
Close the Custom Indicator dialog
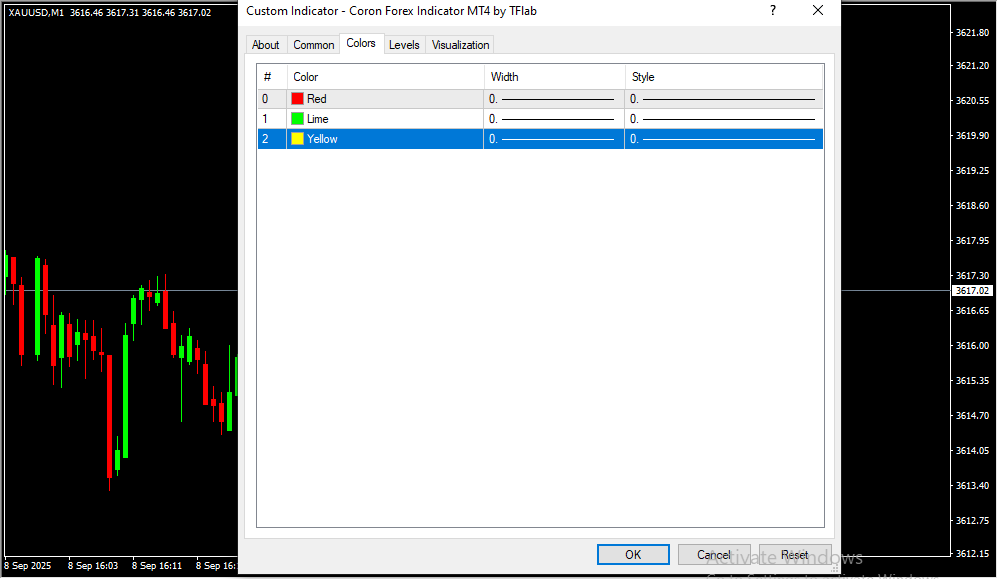click(818, 11)
